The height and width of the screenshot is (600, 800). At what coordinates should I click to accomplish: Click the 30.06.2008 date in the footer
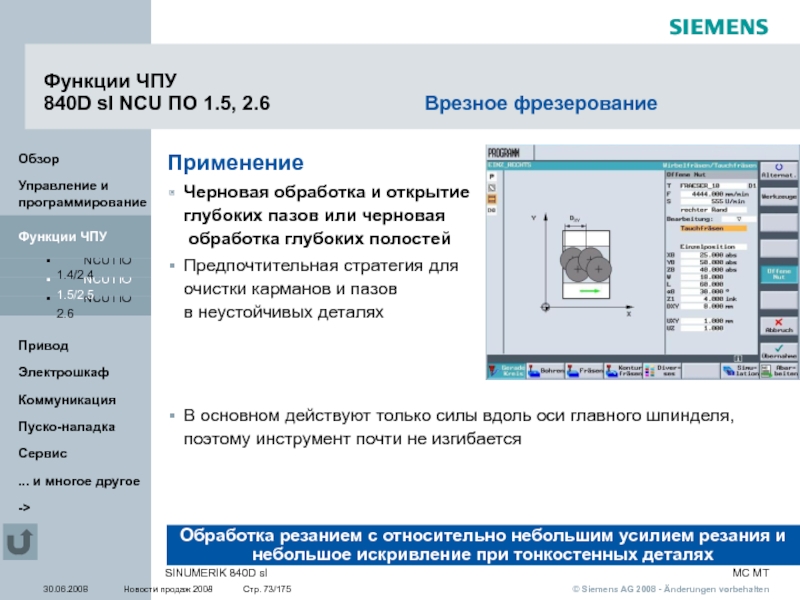point(65,589)
